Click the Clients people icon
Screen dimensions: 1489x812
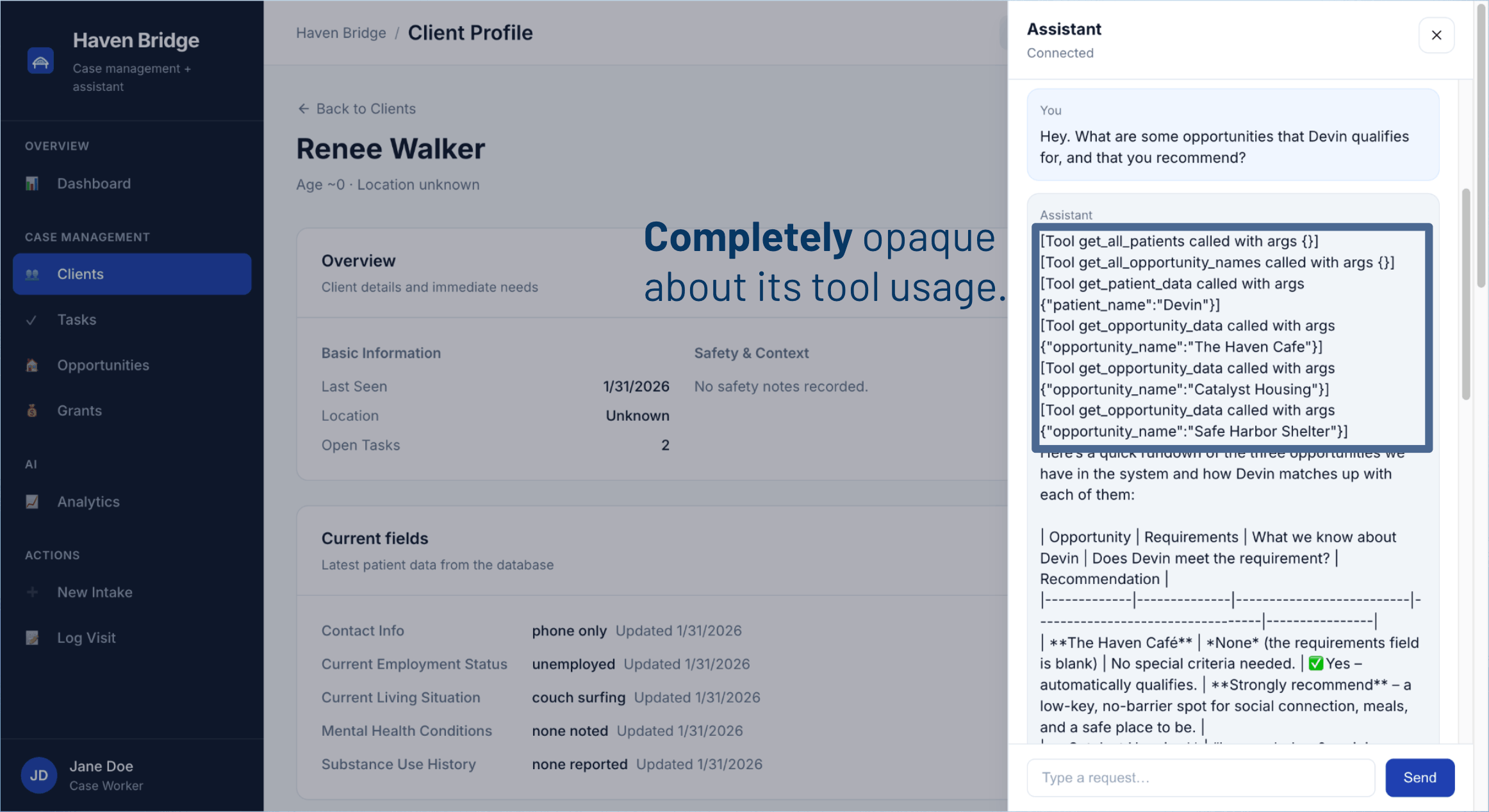tap(32, 274)
